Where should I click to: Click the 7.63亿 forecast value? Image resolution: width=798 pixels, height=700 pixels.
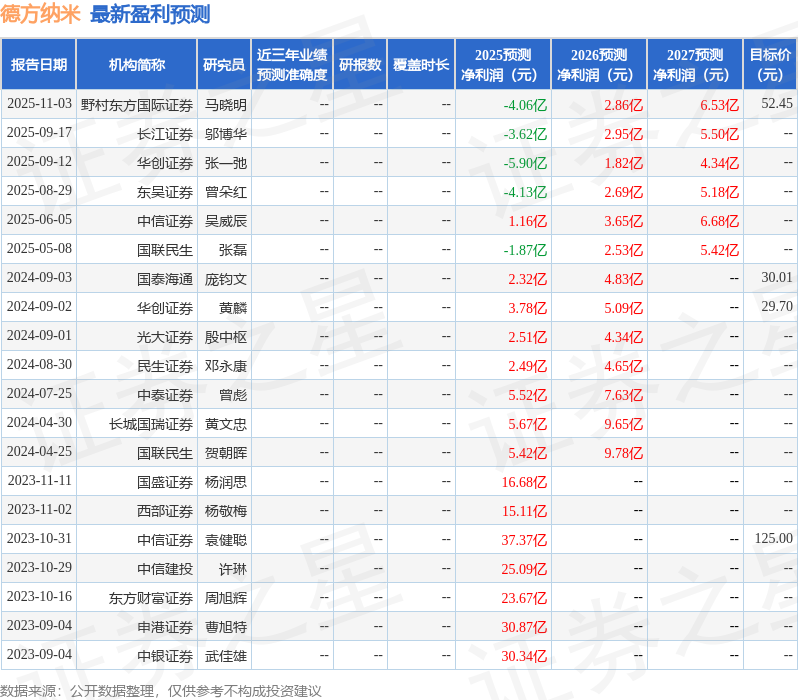[x=623, y=395]
